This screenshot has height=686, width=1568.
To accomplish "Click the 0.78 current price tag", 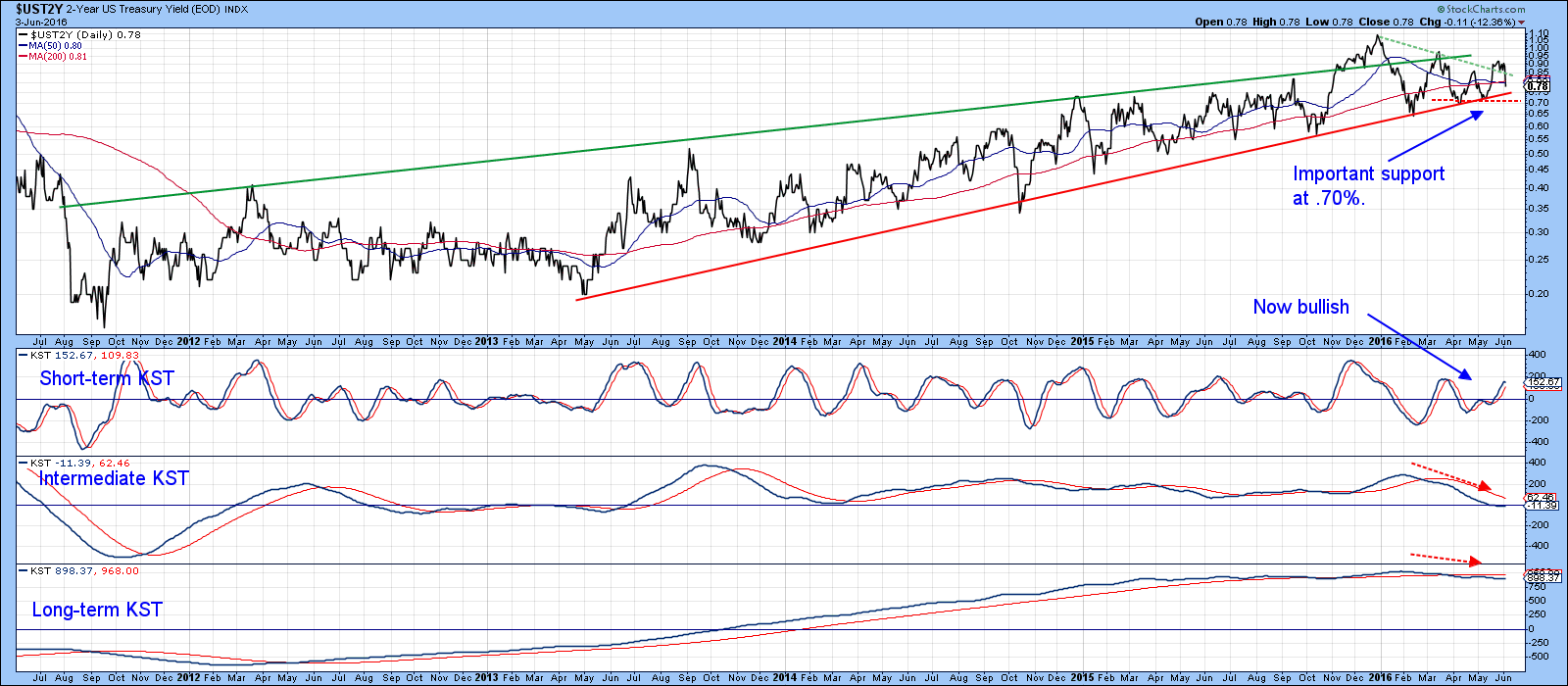I will point(1538,86).
